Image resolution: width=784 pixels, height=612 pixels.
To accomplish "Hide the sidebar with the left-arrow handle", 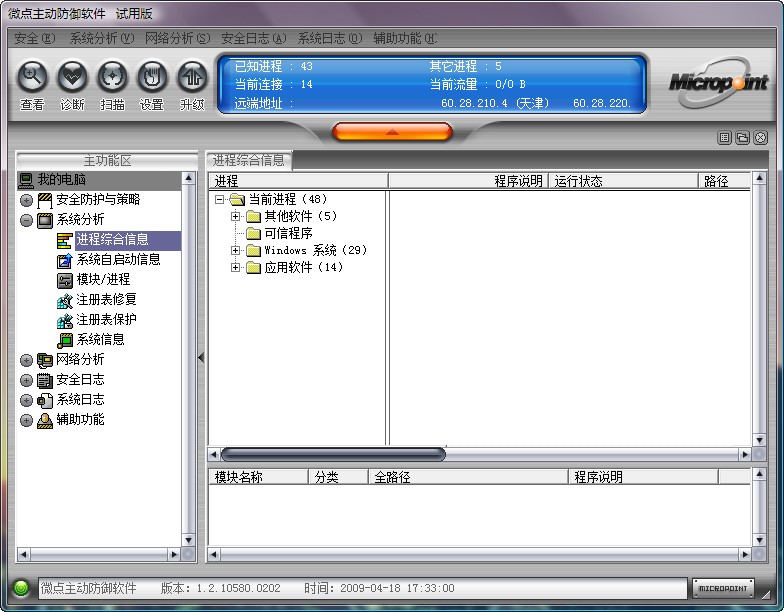I will (201, 358).
